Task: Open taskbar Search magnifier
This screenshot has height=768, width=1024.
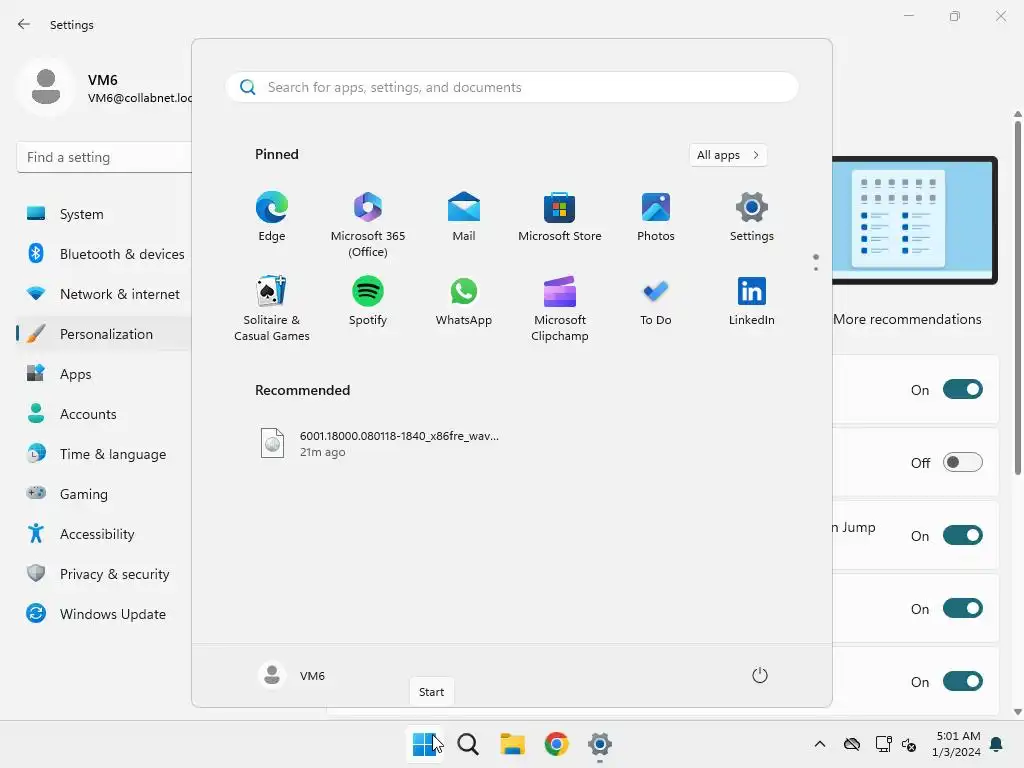Action: click(x=468, y=744)
